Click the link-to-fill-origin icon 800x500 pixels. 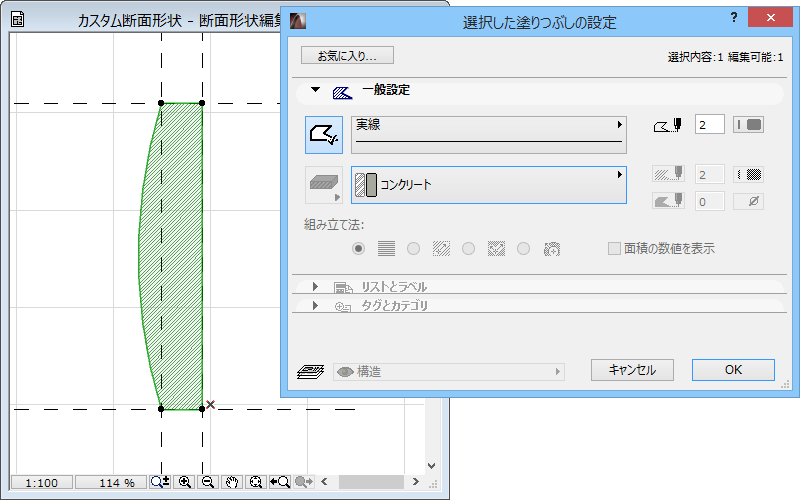point(441,248)
